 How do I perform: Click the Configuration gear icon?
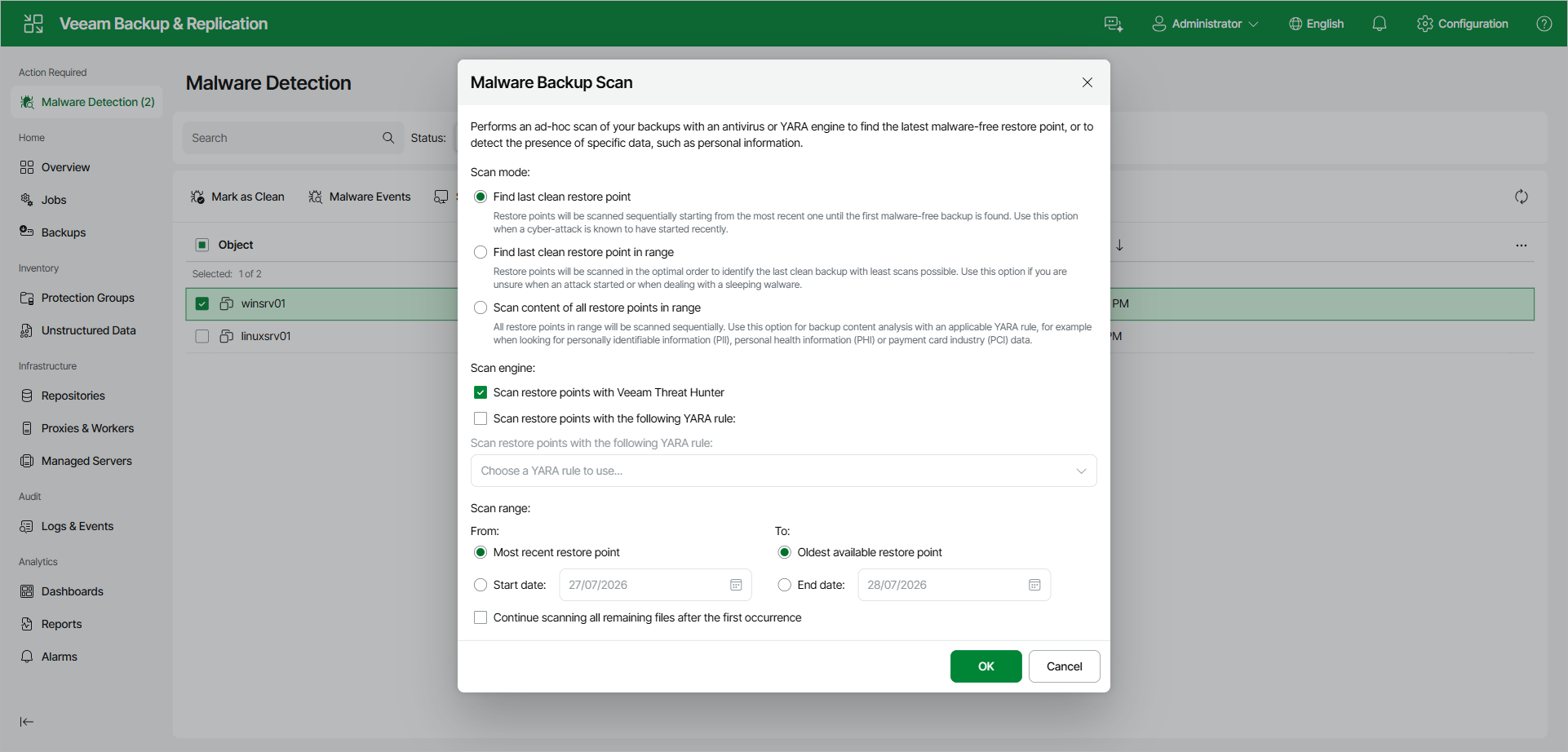click(1425, 24)
